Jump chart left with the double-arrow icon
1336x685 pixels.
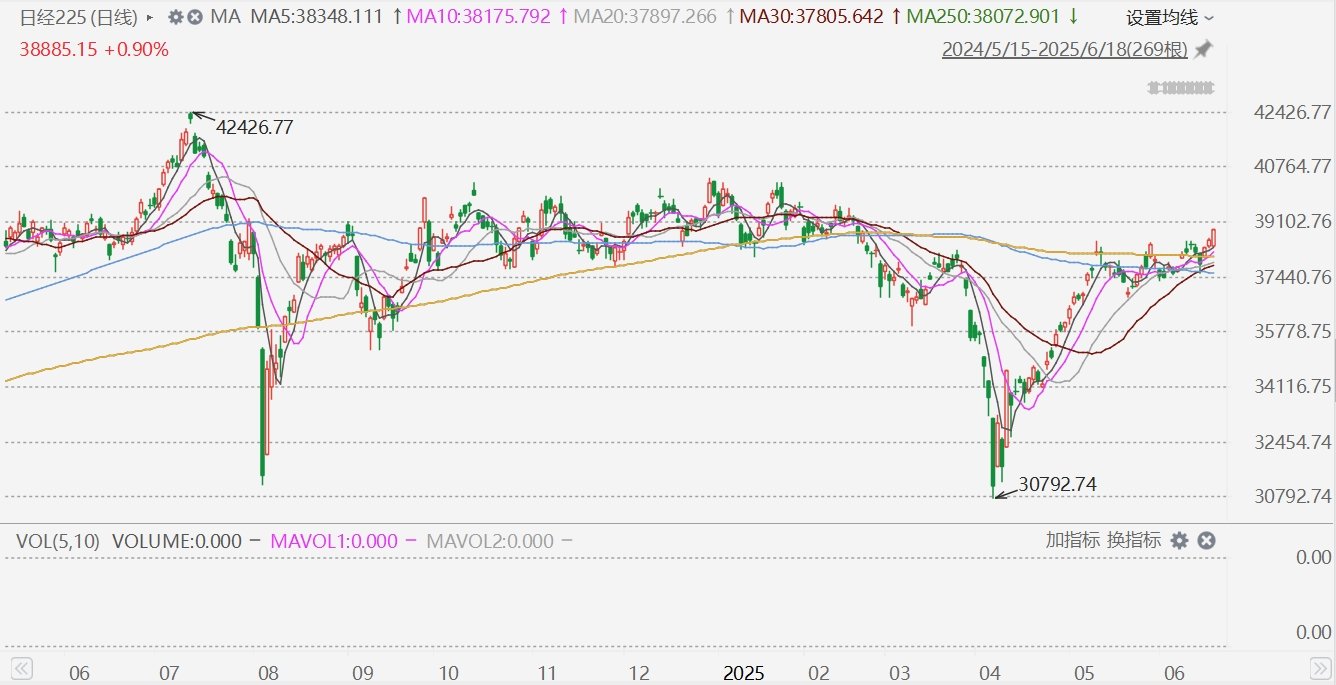[22, 667]
